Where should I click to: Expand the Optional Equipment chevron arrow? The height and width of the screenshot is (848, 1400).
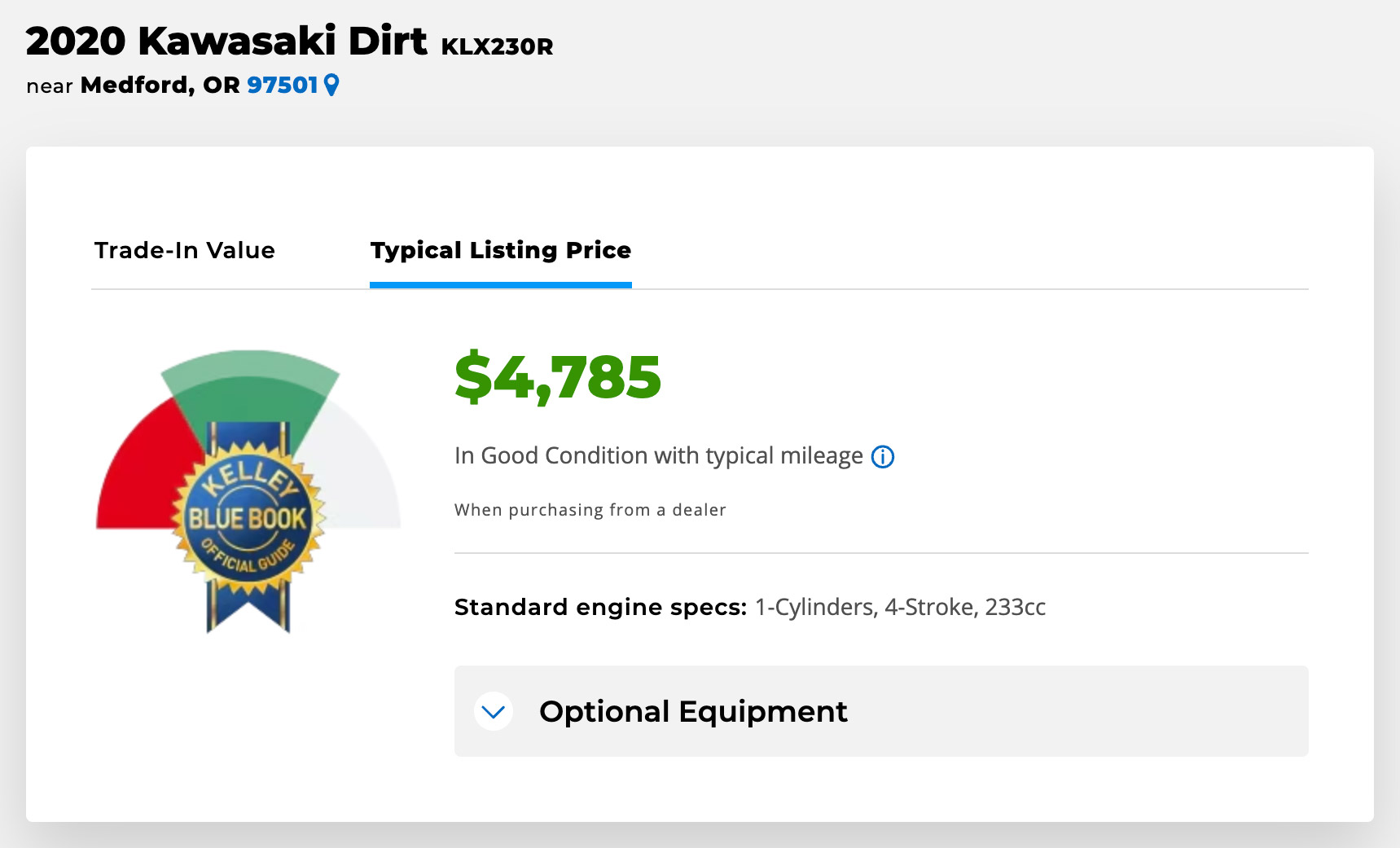[x=494, y=712]
